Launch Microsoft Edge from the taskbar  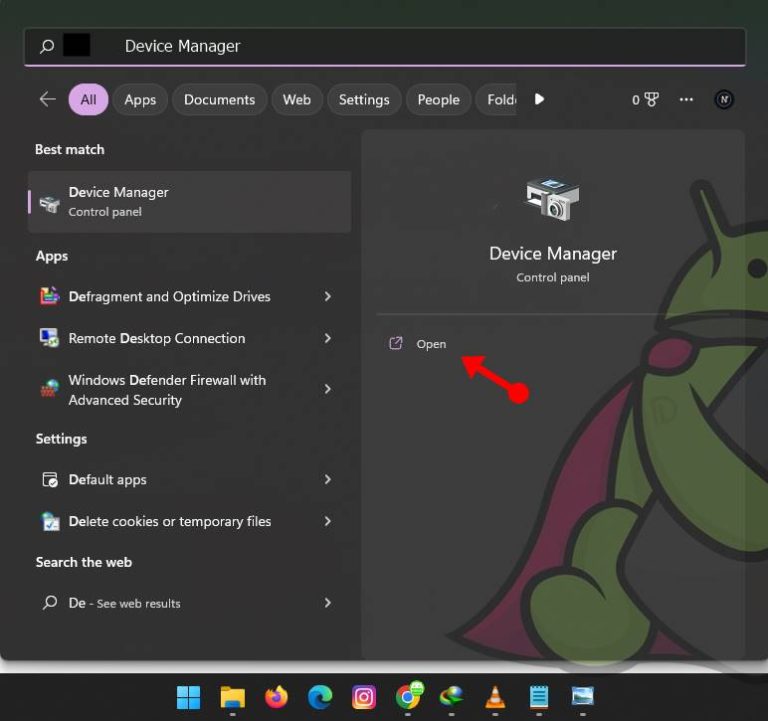[320, 697]
